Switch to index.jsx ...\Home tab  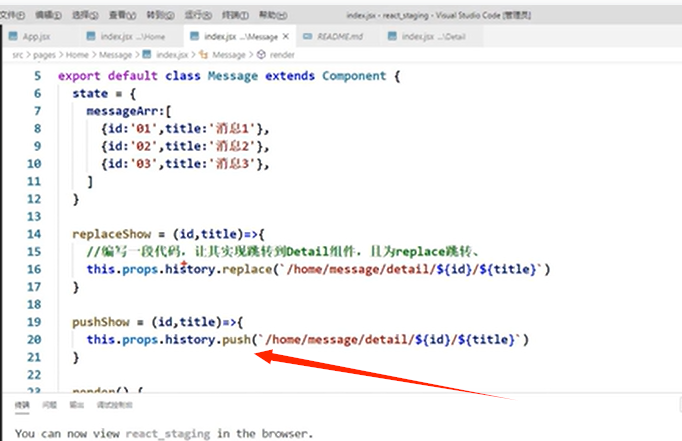[132, 37]
